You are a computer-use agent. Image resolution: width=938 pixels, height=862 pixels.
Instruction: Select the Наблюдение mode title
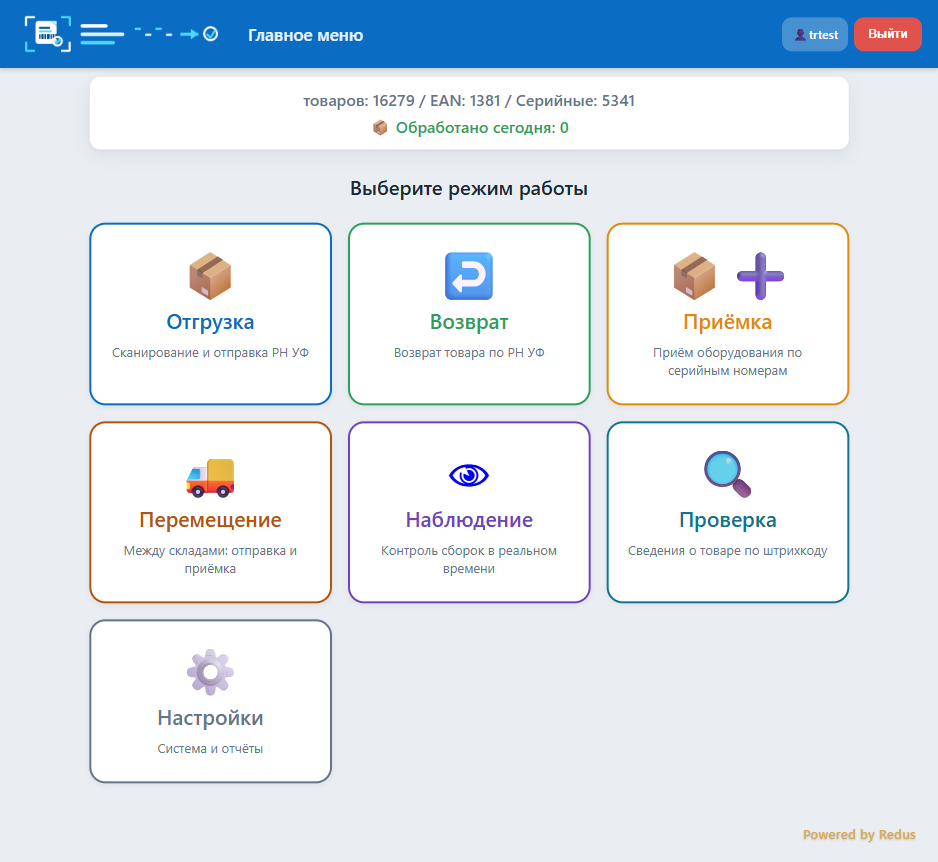click(x=469, y=520)
